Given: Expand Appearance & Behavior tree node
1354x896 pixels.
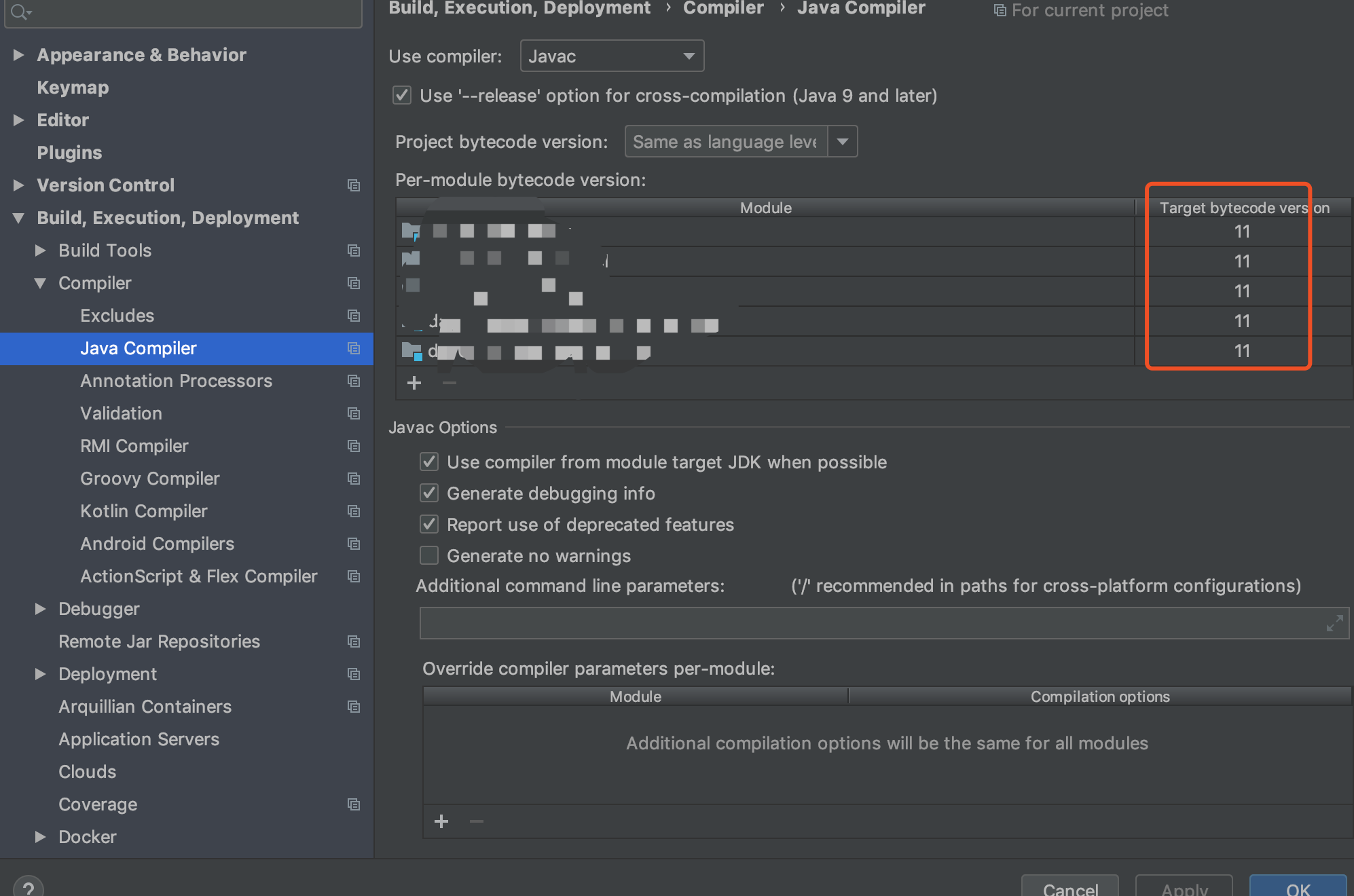Looking at the screenshot, I should tap(19, 55).
